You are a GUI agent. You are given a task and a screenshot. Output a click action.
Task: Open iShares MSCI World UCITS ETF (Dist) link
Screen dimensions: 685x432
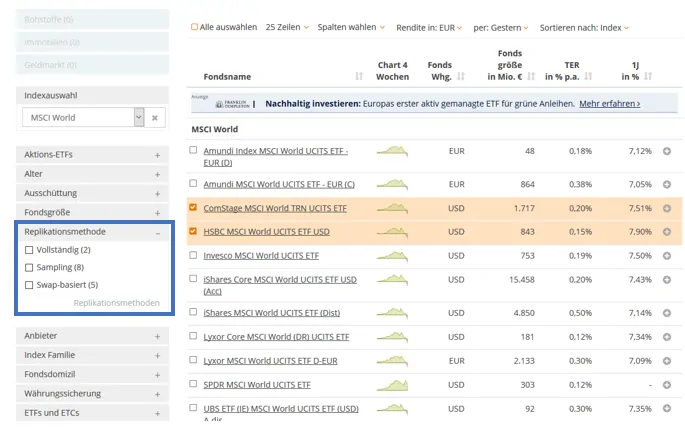click(271, 313)
